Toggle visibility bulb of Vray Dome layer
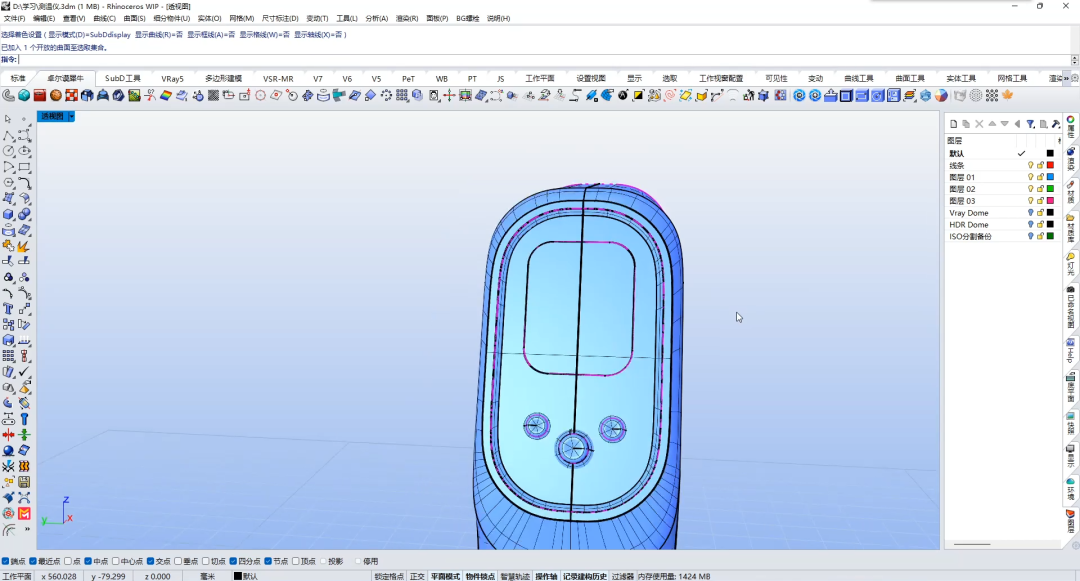The image size is (1080, 581). tap(1030, 213)
